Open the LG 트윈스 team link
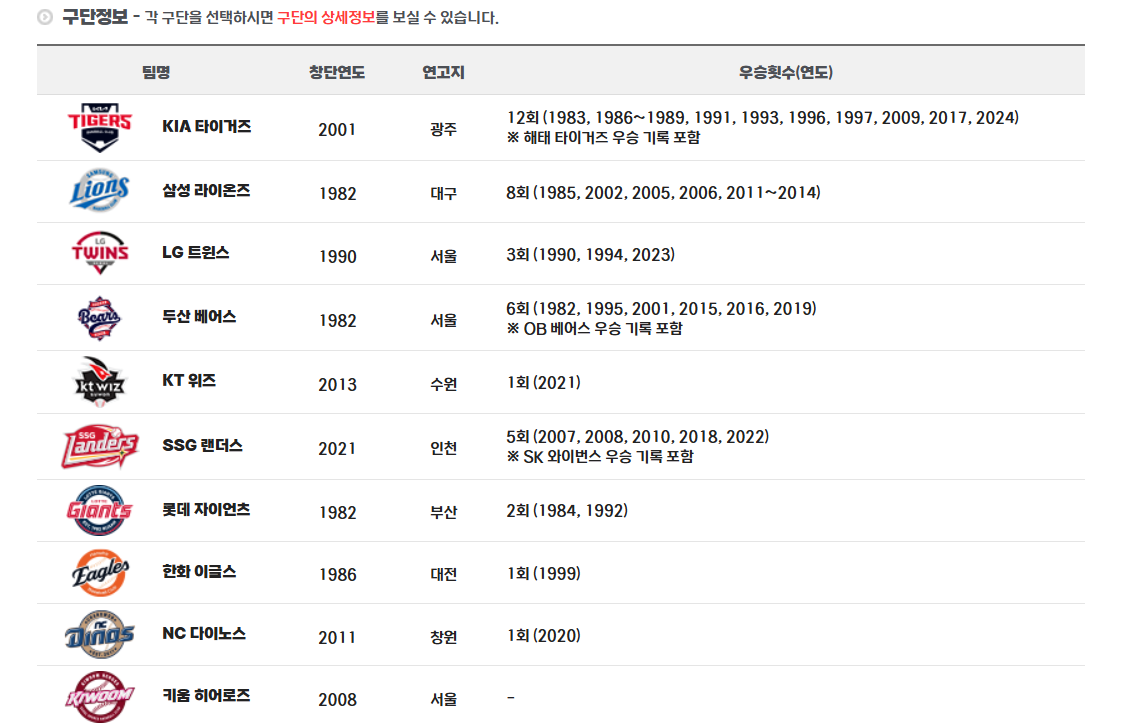This screenshot has width=1146, height=726. [195, 253]
